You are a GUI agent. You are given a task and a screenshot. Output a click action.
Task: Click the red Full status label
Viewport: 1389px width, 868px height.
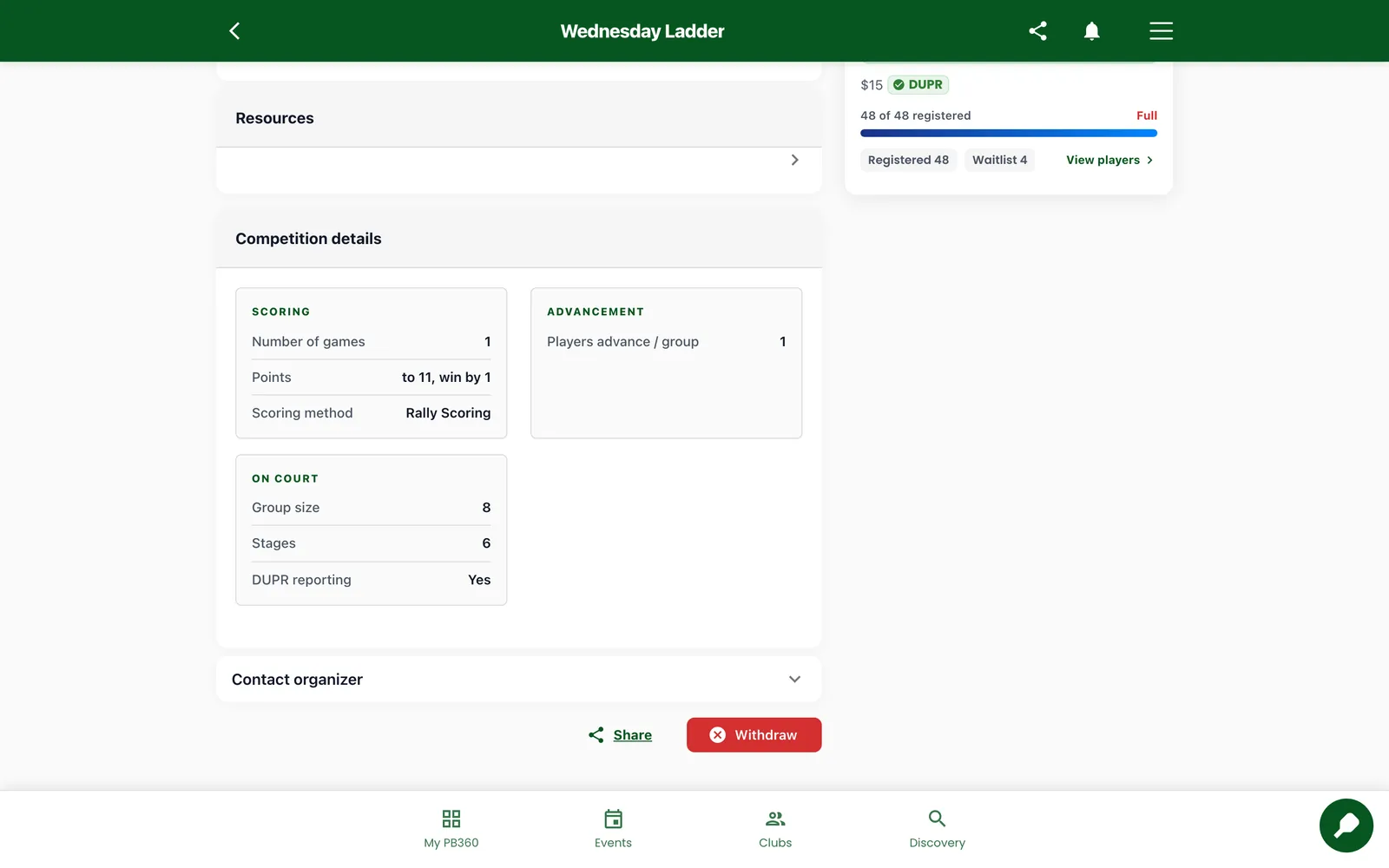[x=1147, y=115]
